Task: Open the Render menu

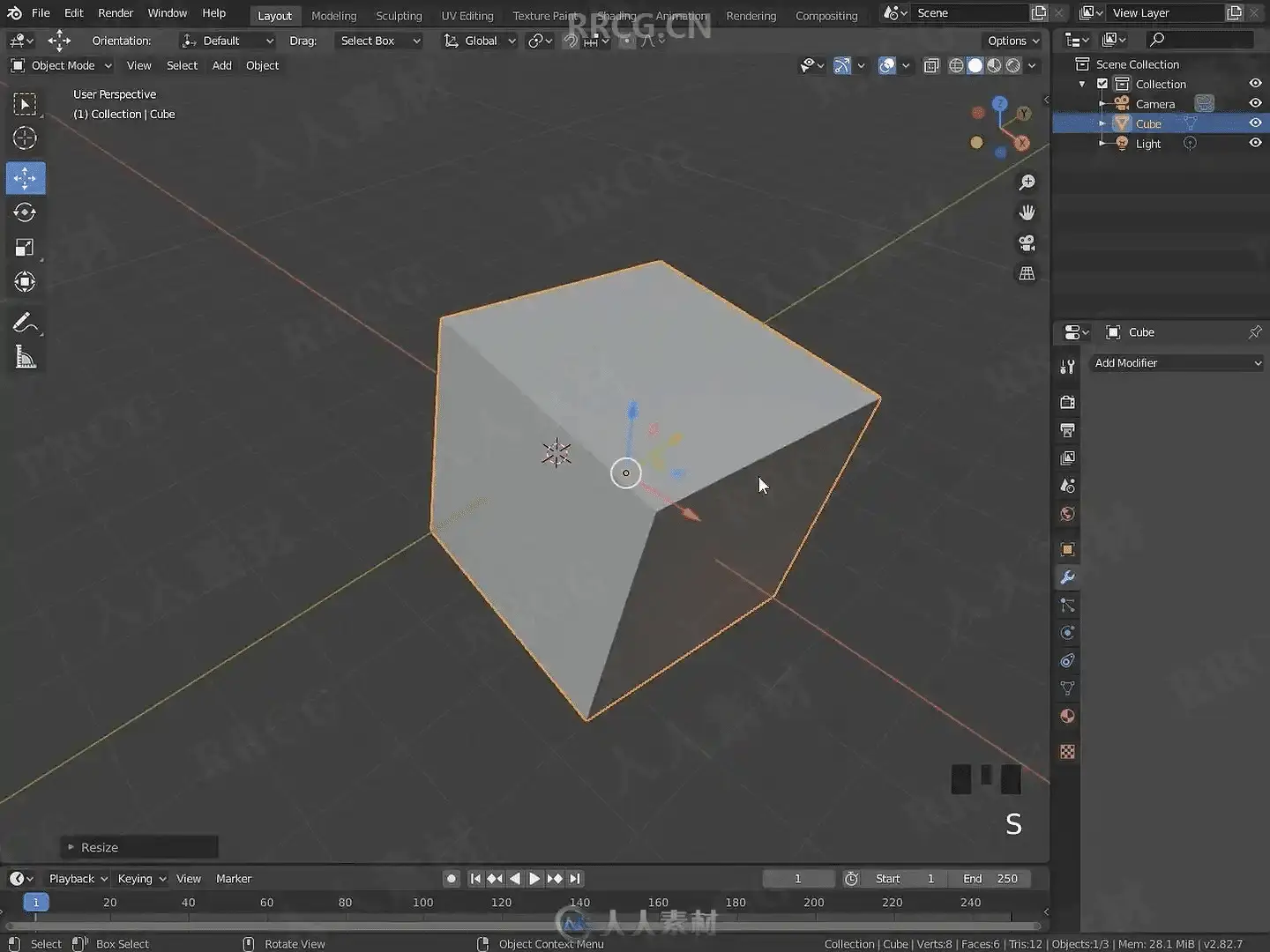Action: 116,13
